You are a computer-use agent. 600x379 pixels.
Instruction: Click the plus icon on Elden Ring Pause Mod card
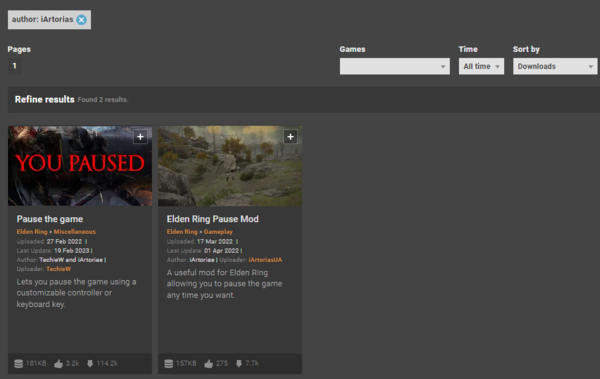point(290,137)
